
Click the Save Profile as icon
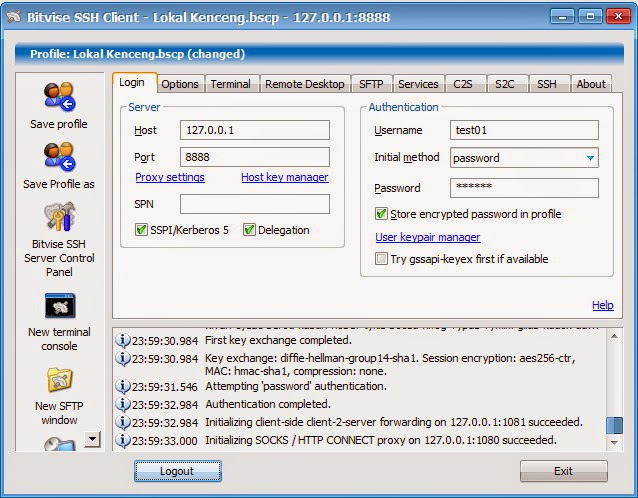(59, 157)
